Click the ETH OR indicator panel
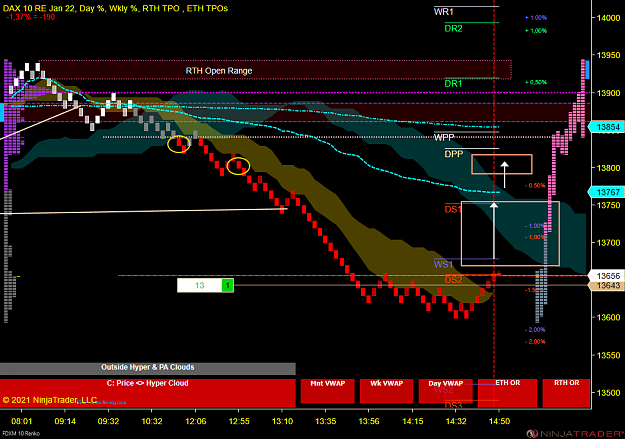Viewport: 625px width, 439px height. click(507, 393)
